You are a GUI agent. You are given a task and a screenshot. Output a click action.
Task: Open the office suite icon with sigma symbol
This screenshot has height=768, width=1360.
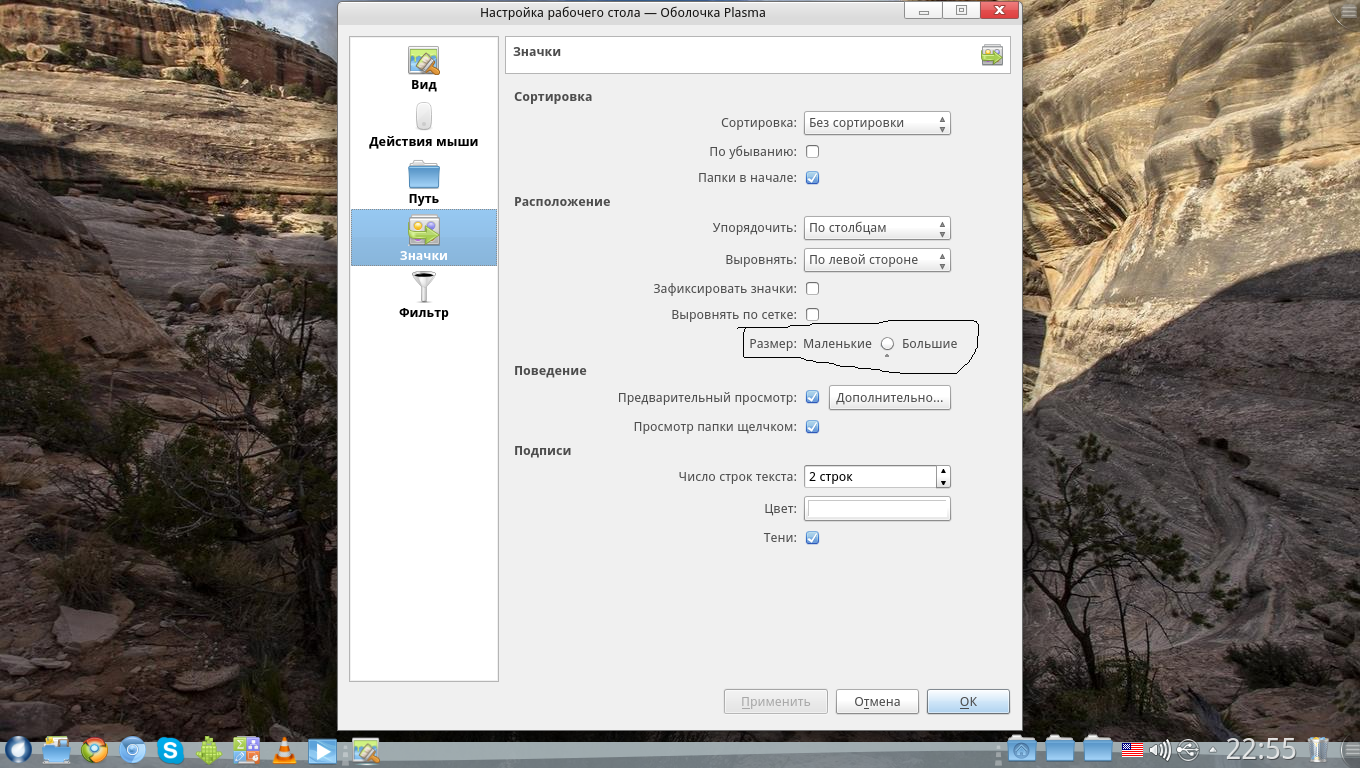coord(247,749)
